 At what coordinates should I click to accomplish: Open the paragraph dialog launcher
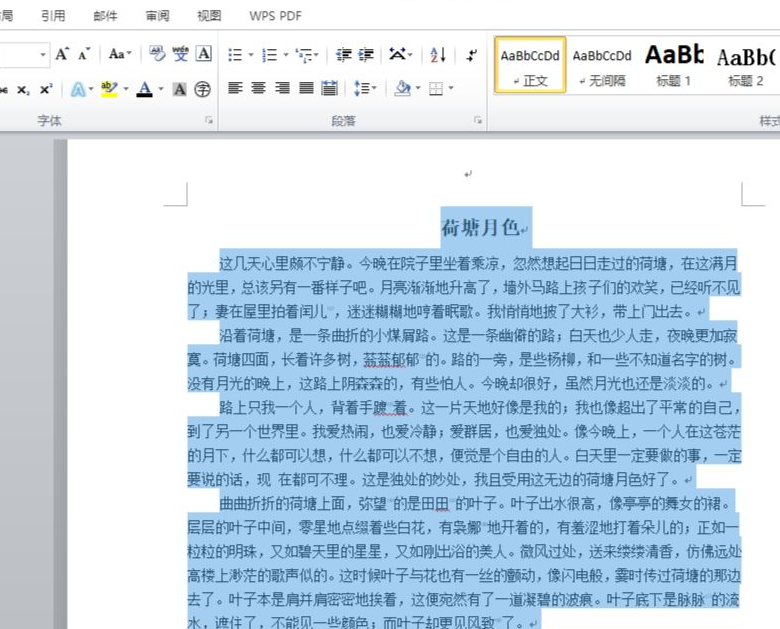click(x=478, y=120)
